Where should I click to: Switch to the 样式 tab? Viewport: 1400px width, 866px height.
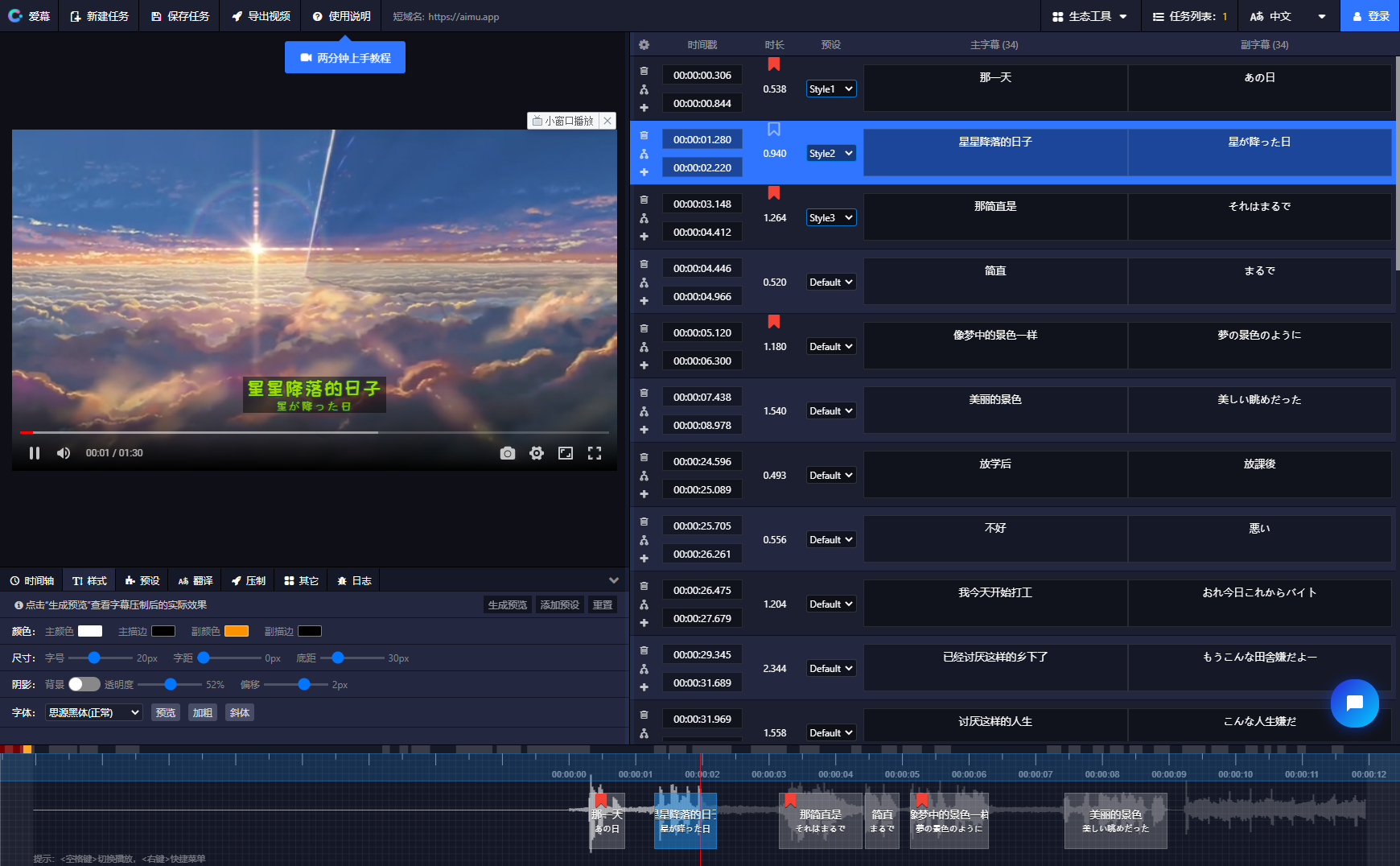click(89, 580)
